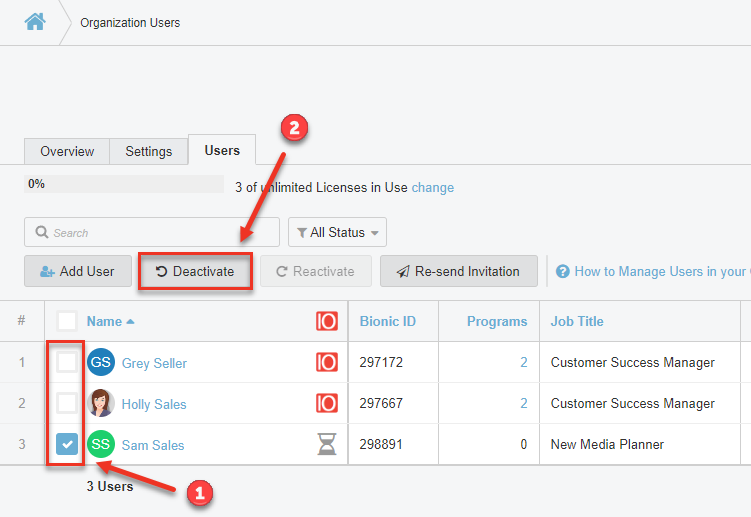Uncheck the Sam Sales checkbox

[66, 444]
